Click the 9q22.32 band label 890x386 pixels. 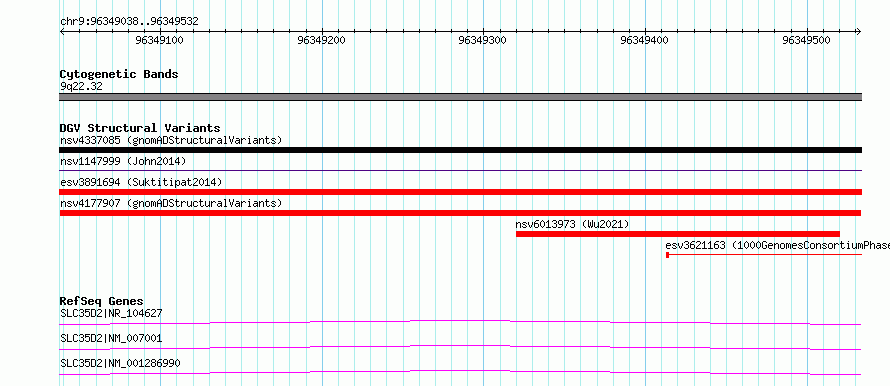click(x=82, y=87)
